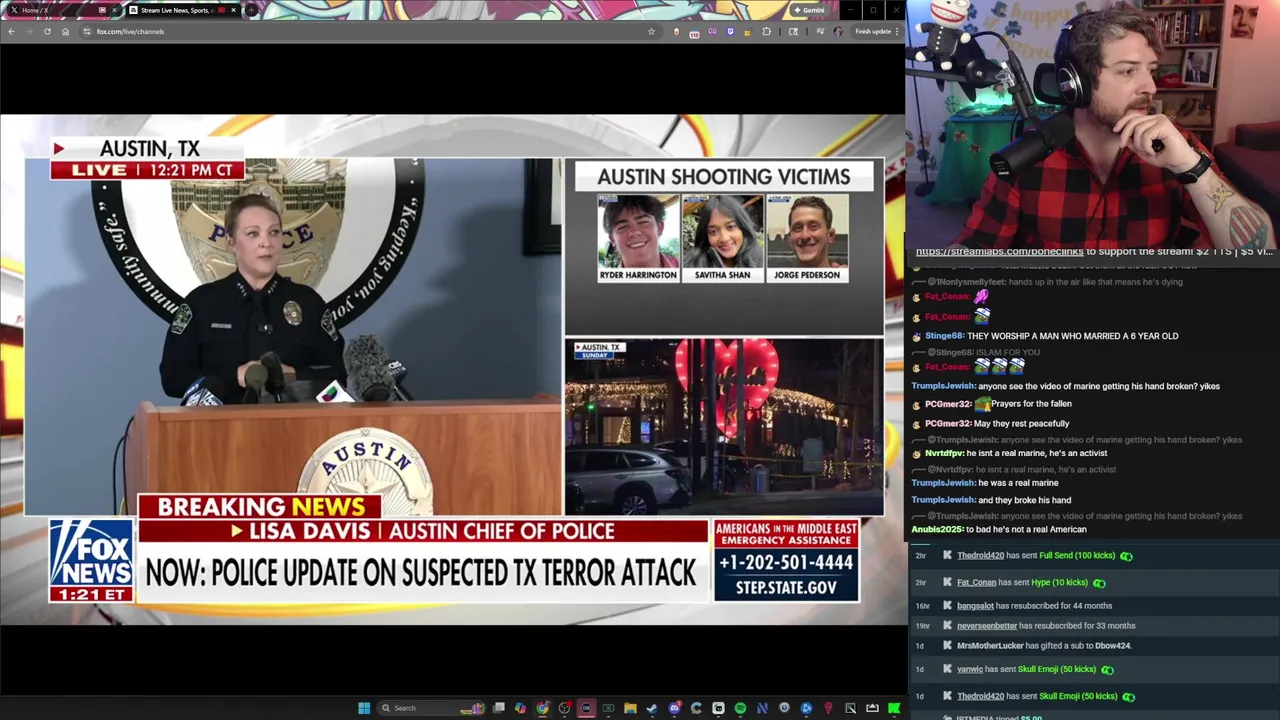Click TrumpIsJewish 'and they broke his hand' message
Viewport: 1280px width, 720px height.
(x=992, y=500)
